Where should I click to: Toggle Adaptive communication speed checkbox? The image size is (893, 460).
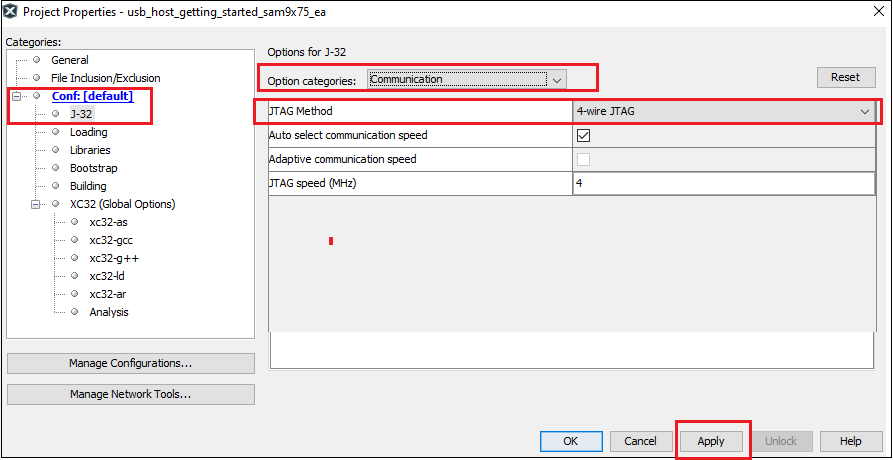point(583,160)
